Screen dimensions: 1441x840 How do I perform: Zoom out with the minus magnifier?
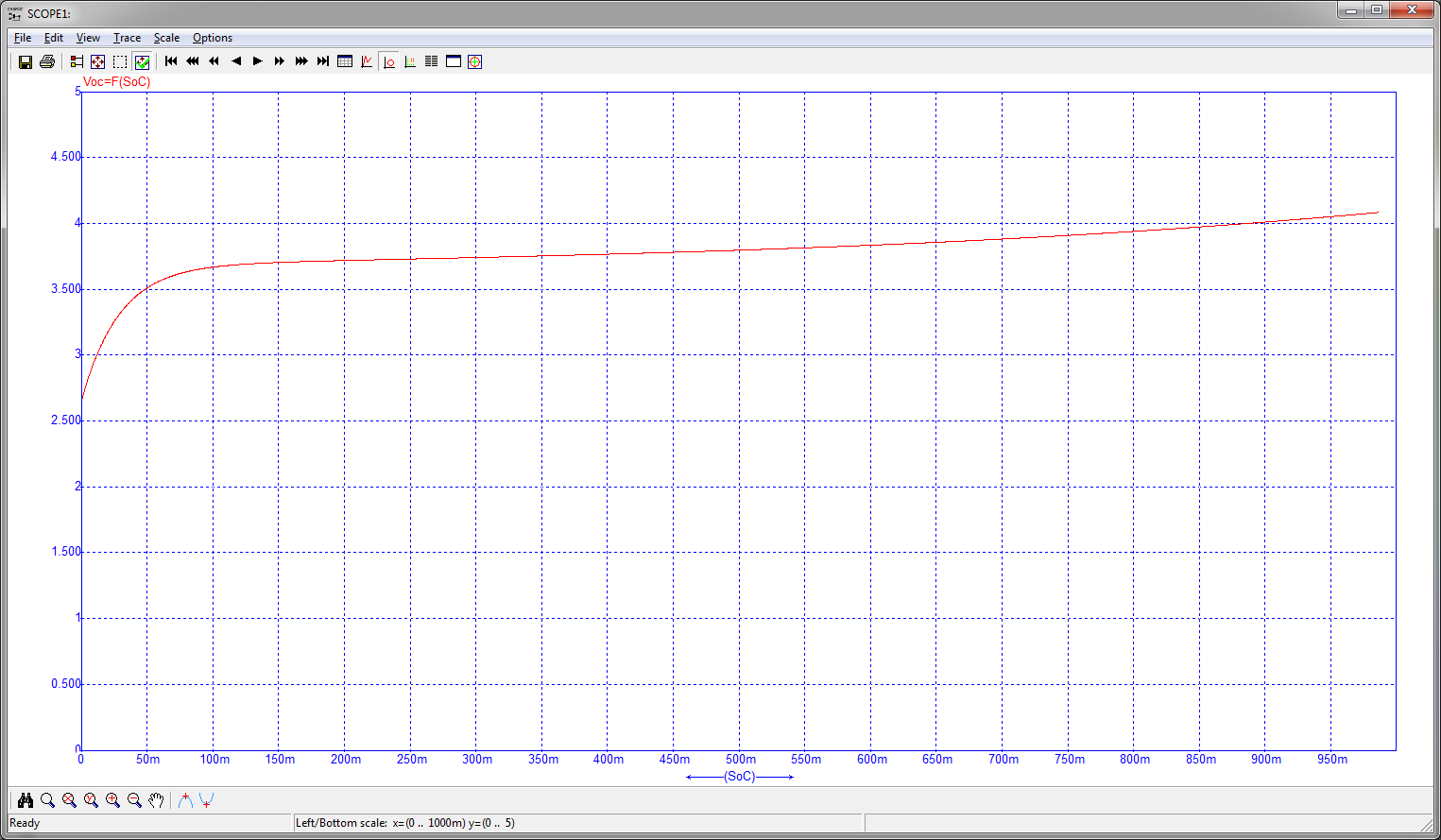tap(134, 800)
